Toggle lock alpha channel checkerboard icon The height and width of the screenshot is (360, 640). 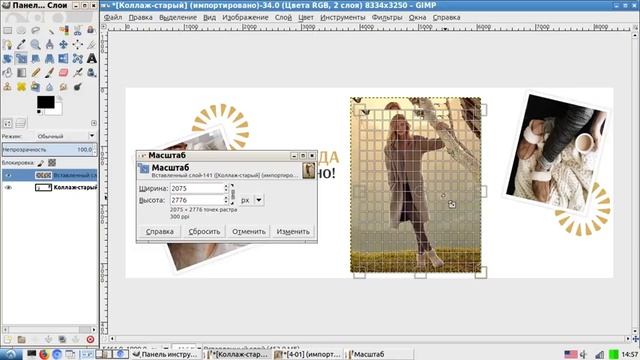click(52, 163)
